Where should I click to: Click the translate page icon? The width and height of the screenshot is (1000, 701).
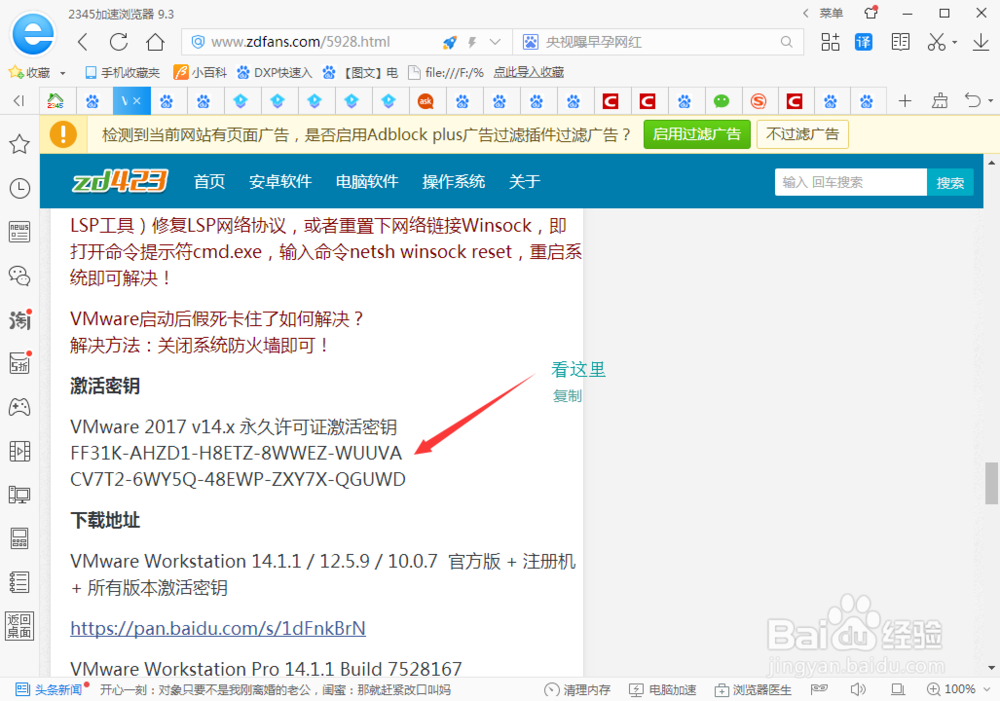point(864,42)
